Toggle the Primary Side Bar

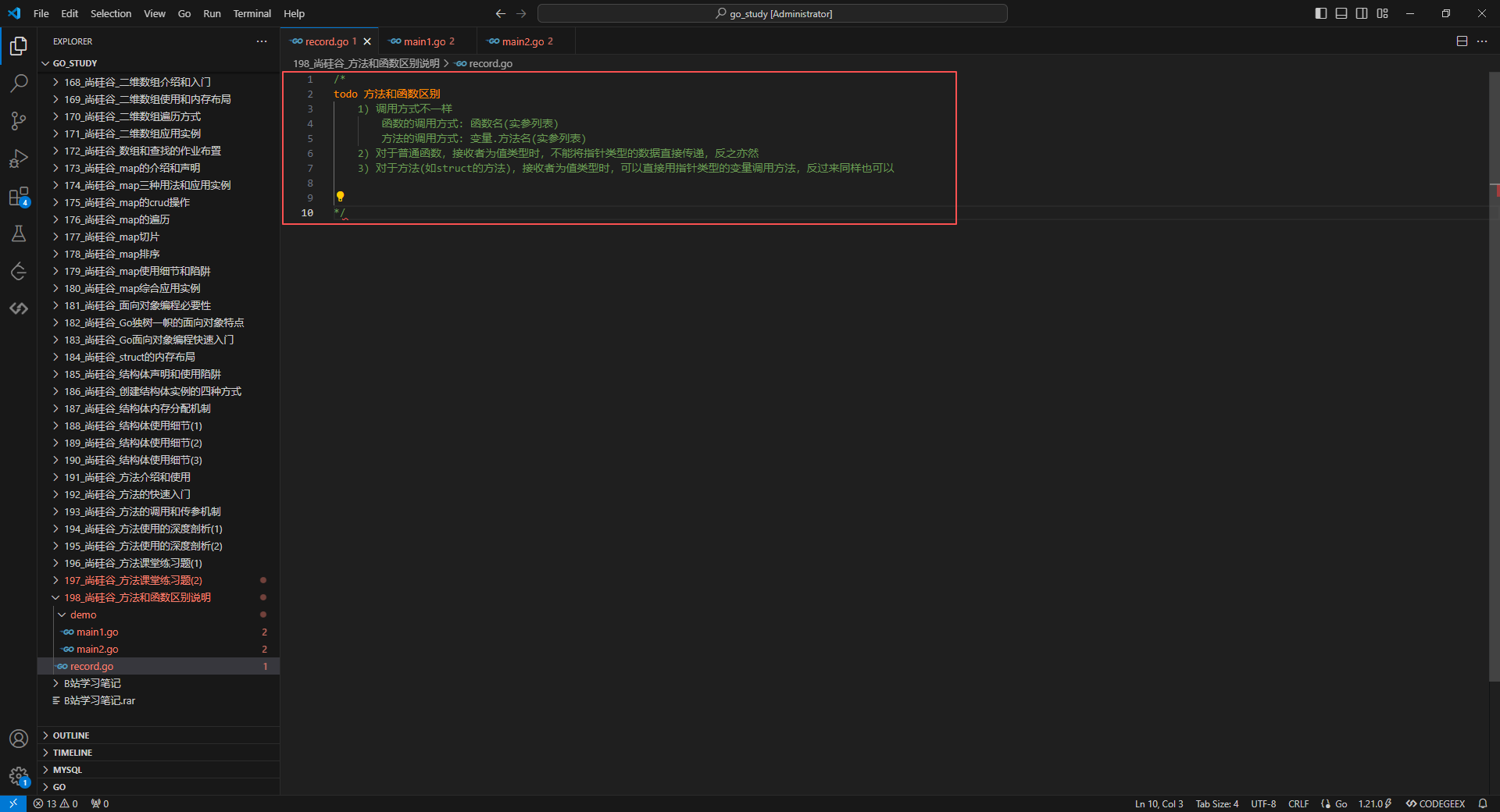click(1321, 13)
